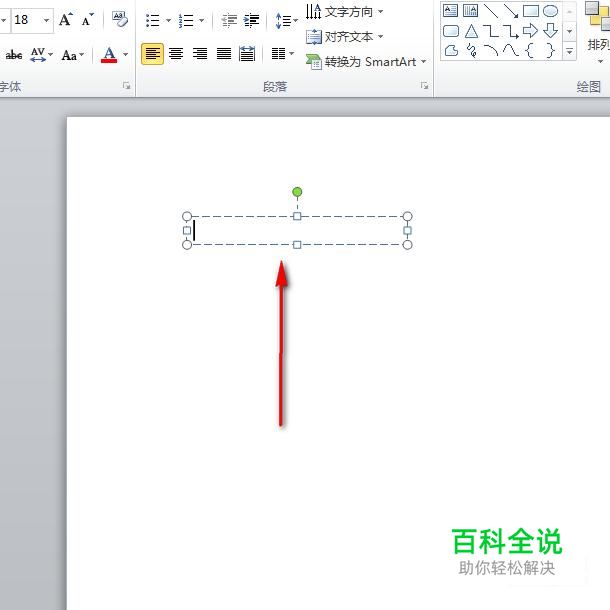Screen dimensions: 610x610
Task: Open the font color dropdown arrow
Action: [125, 54]
